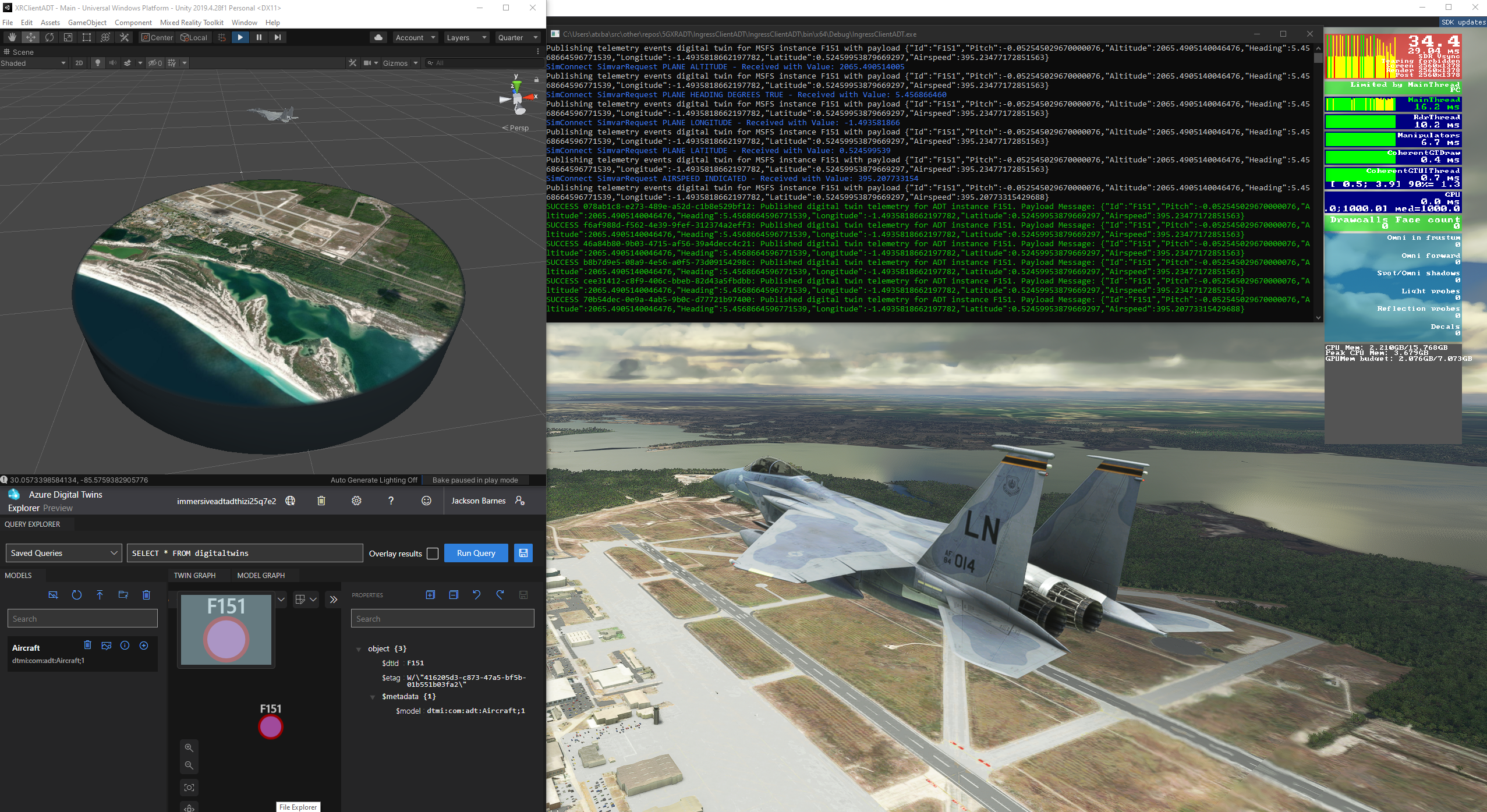The width and height of the screenshot is (1487, 812).
Task: Switch to the MODEL GRAPH tab
Action: [x=261, y=575]
